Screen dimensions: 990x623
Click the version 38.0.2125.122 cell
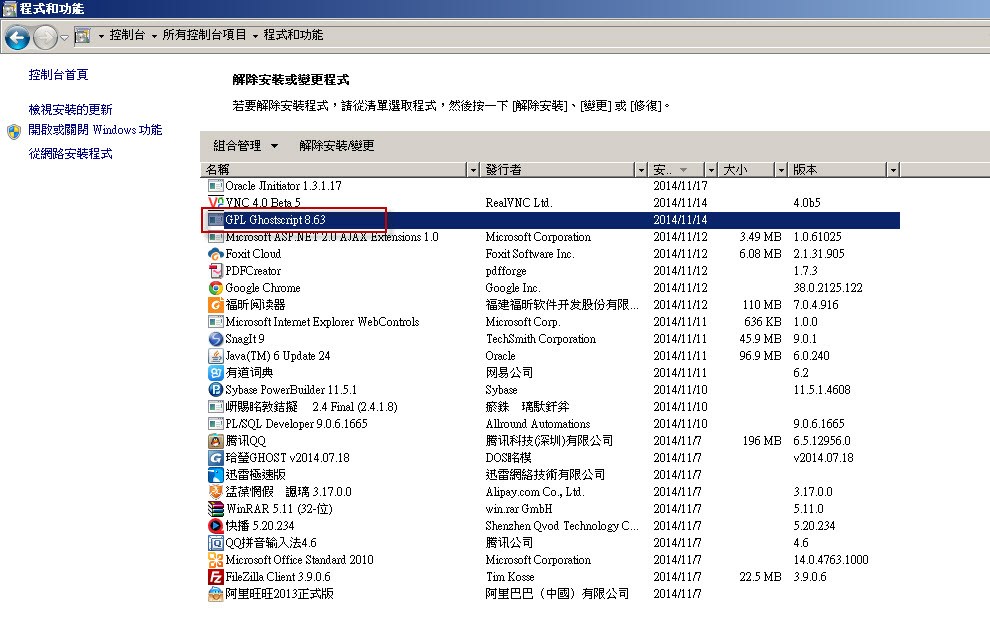click(828, 288)
